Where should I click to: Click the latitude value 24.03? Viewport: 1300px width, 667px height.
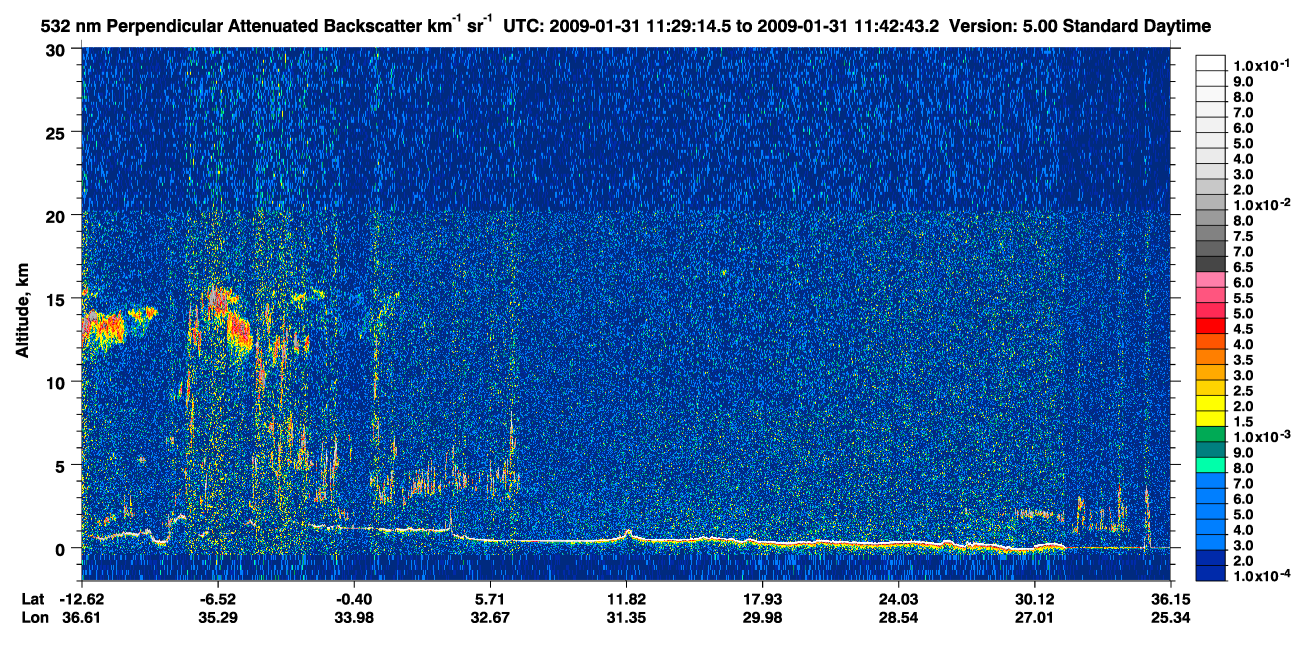[x=898, y=599]
